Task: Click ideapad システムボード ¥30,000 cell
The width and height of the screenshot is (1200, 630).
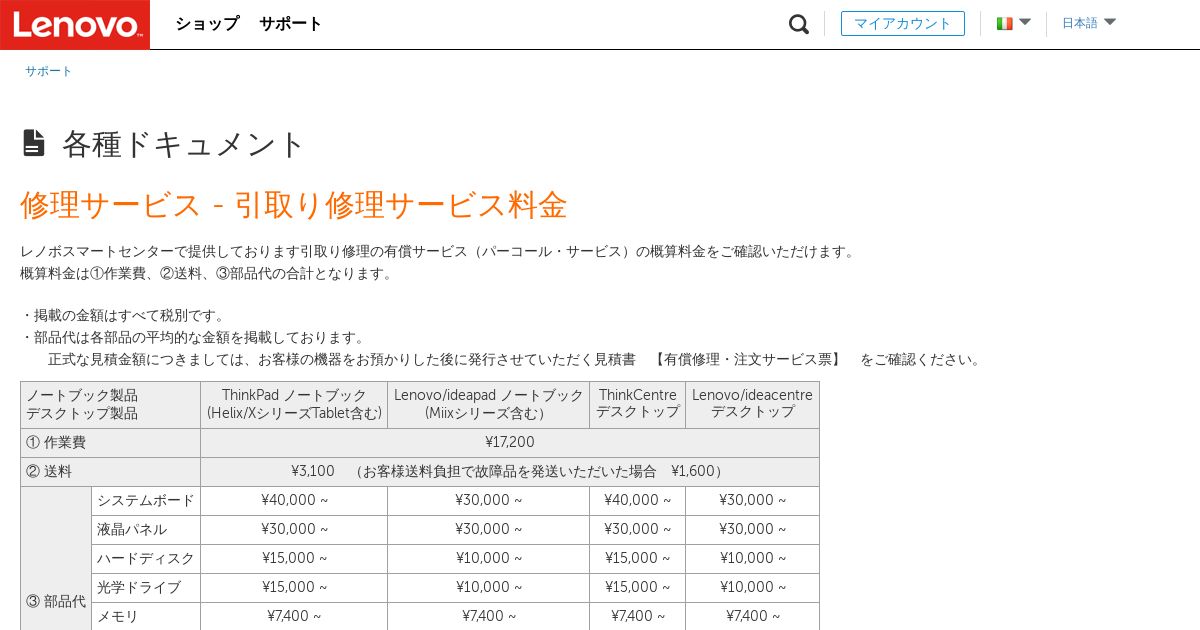Action: coord(488,500)
